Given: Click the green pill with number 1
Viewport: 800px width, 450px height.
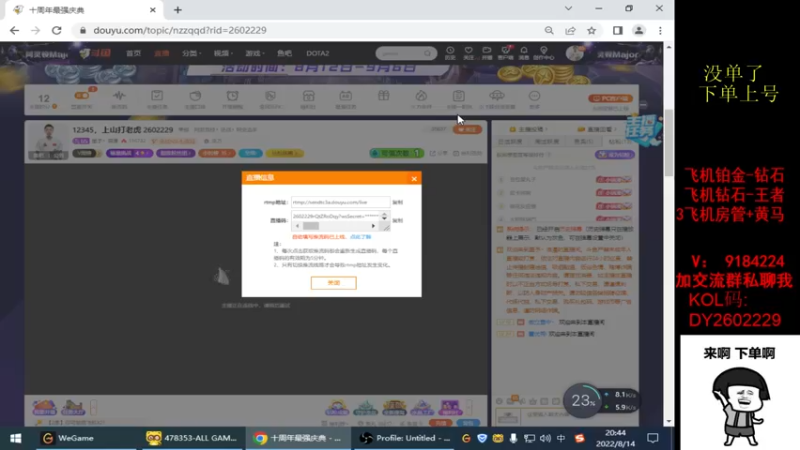Looking at the screenshot, I should pyautogui.click(x=396, y=153).
